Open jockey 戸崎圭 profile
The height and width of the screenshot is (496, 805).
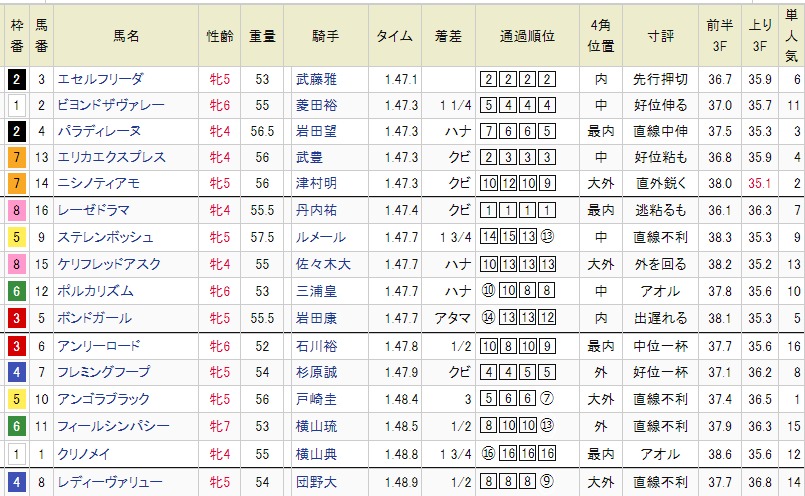[314, 398]
